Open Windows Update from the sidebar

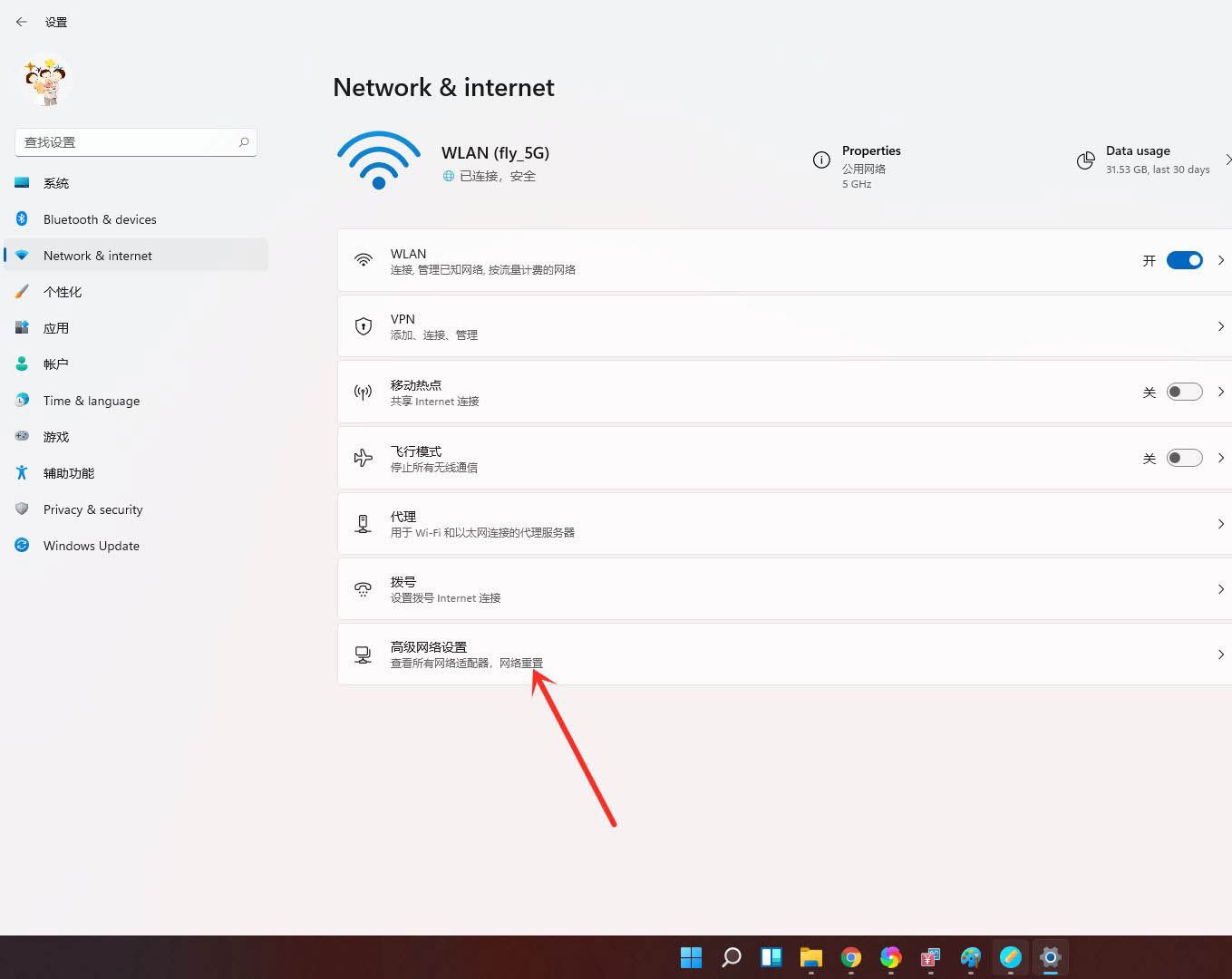tap(91, 545)
